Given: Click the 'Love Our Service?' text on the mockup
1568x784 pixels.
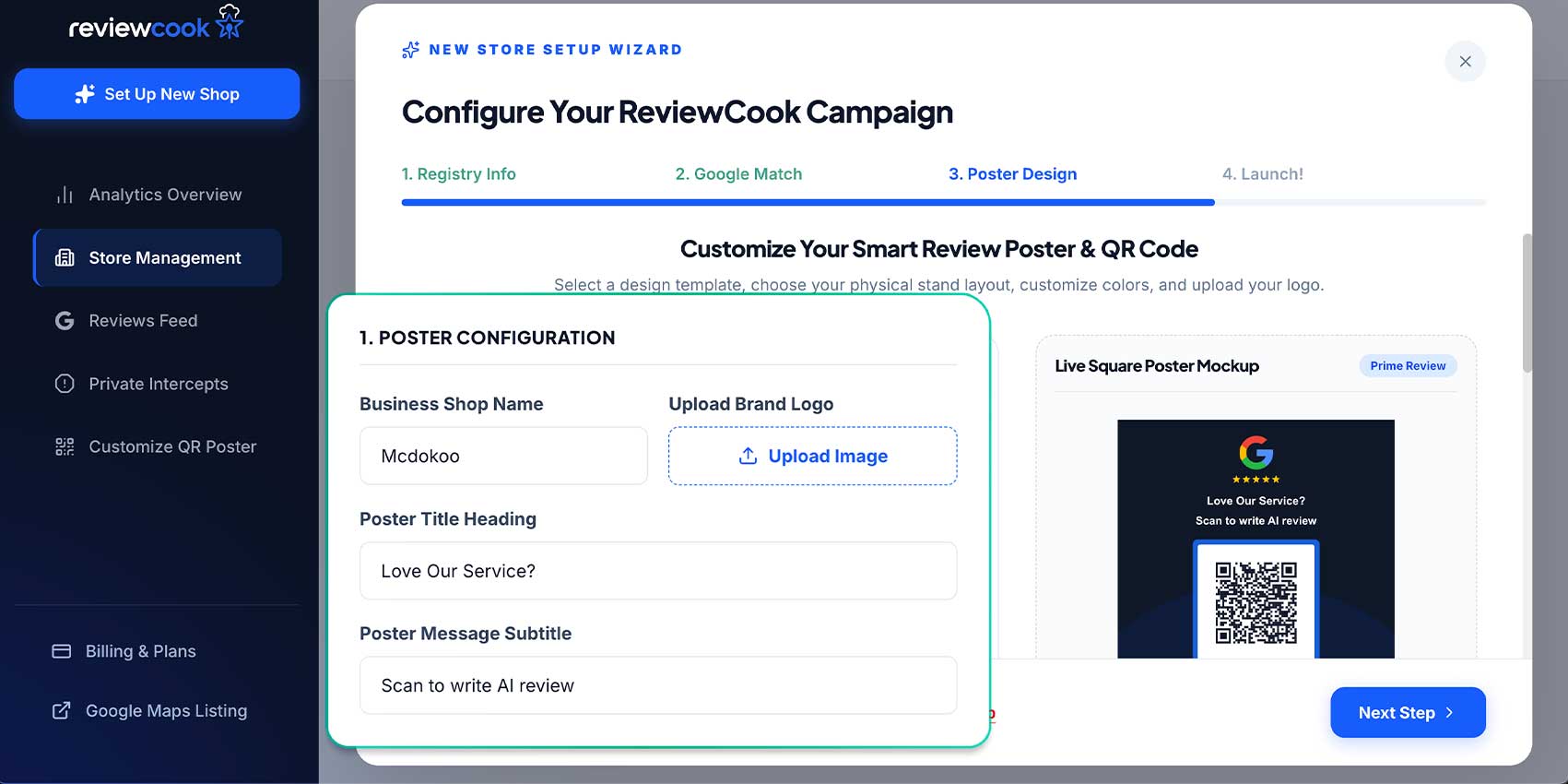Looking at the screenshot, I should [x=1256, y=501].
